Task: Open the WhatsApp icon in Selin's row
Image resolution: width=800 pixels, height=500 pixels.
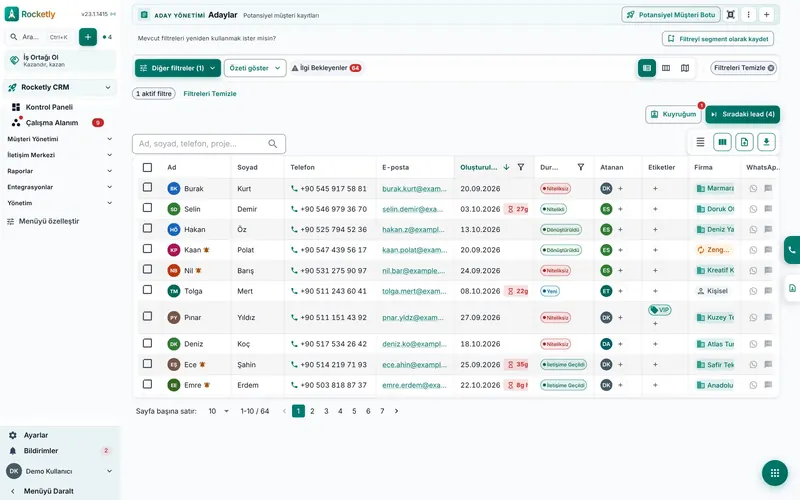Action: click(753, 209)
